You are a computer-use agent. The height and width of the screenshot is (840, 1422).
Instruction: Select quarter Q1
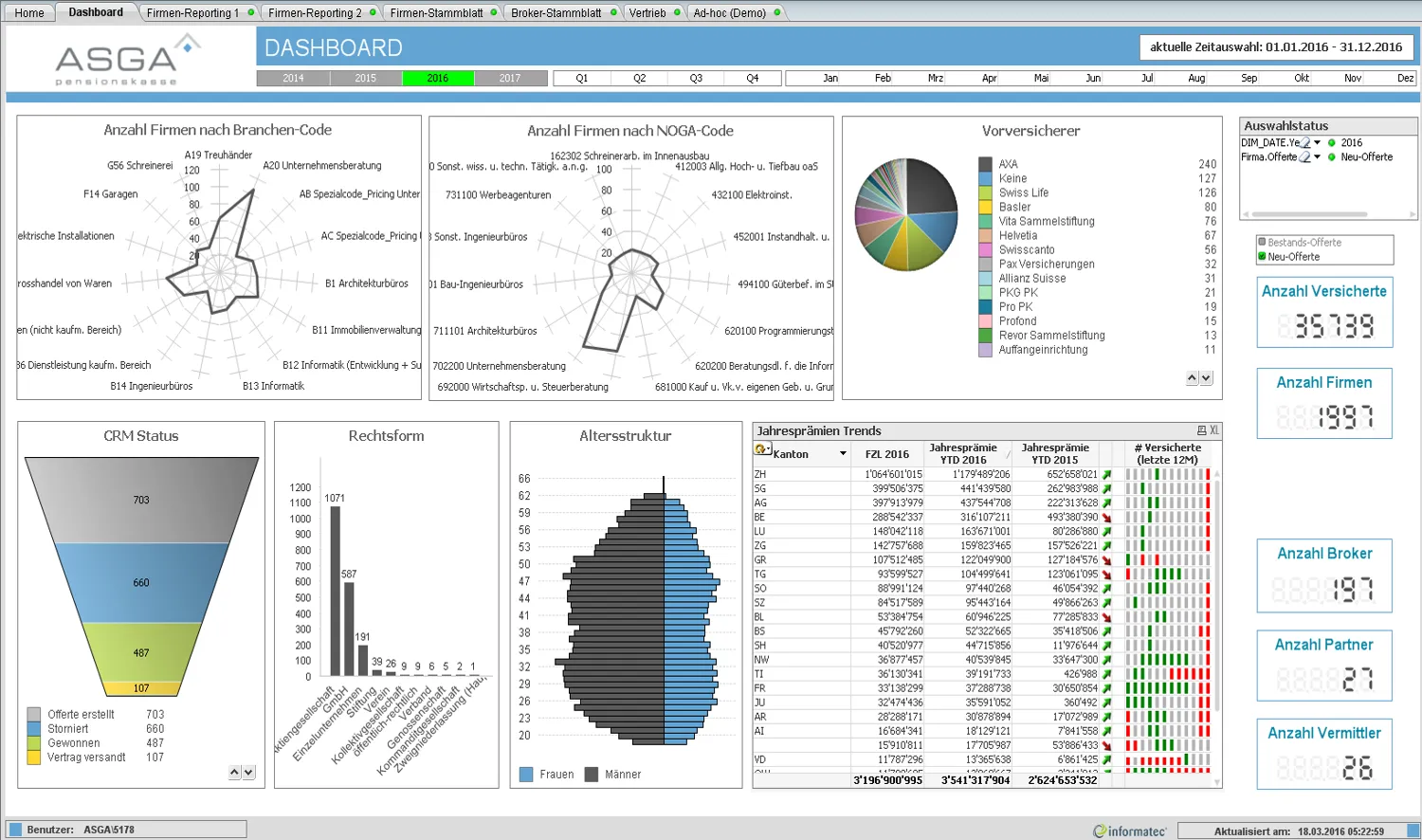pos(582,79)
